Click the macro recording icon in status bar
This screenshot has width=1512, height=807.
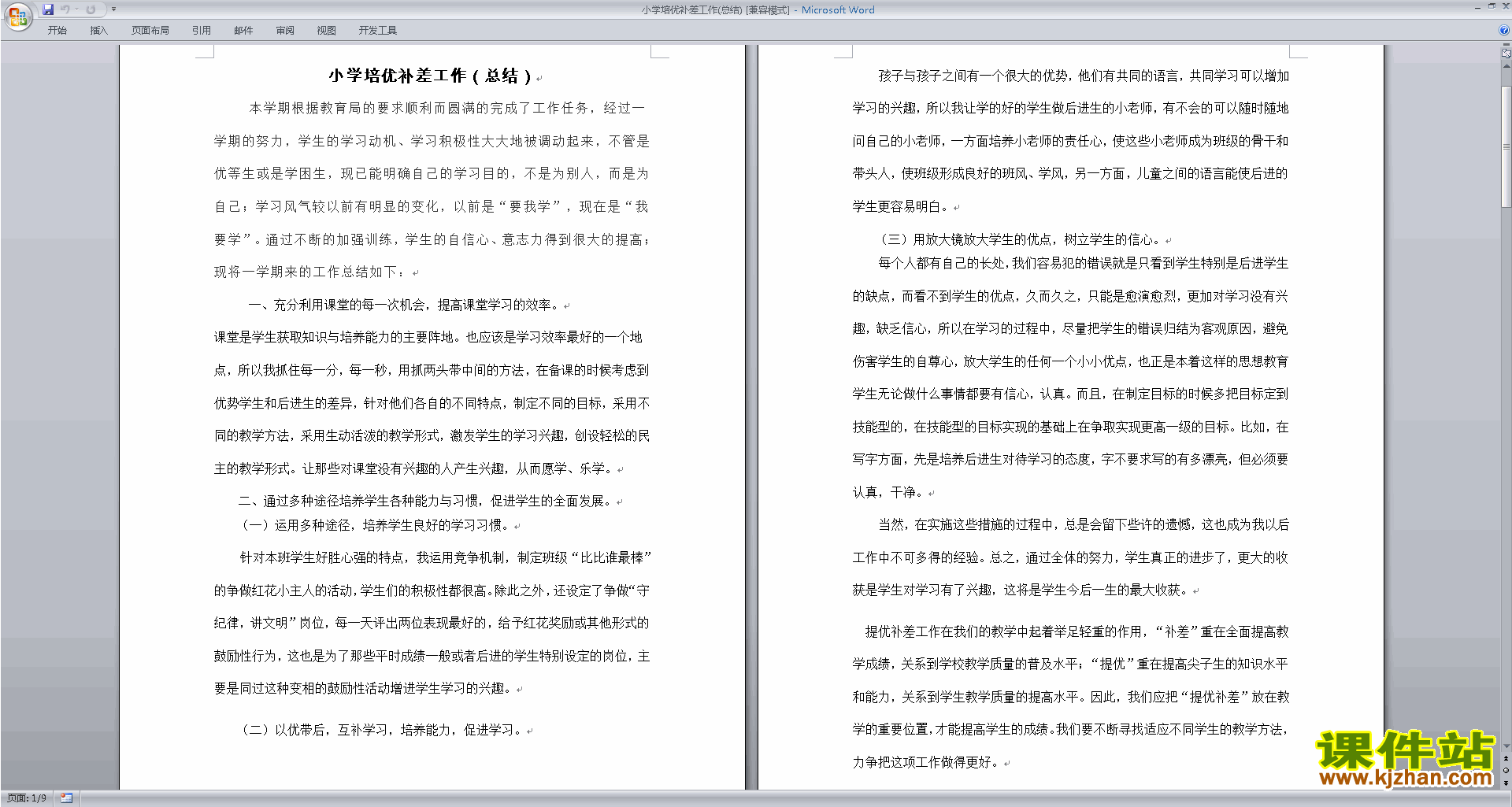pos(67,798)
